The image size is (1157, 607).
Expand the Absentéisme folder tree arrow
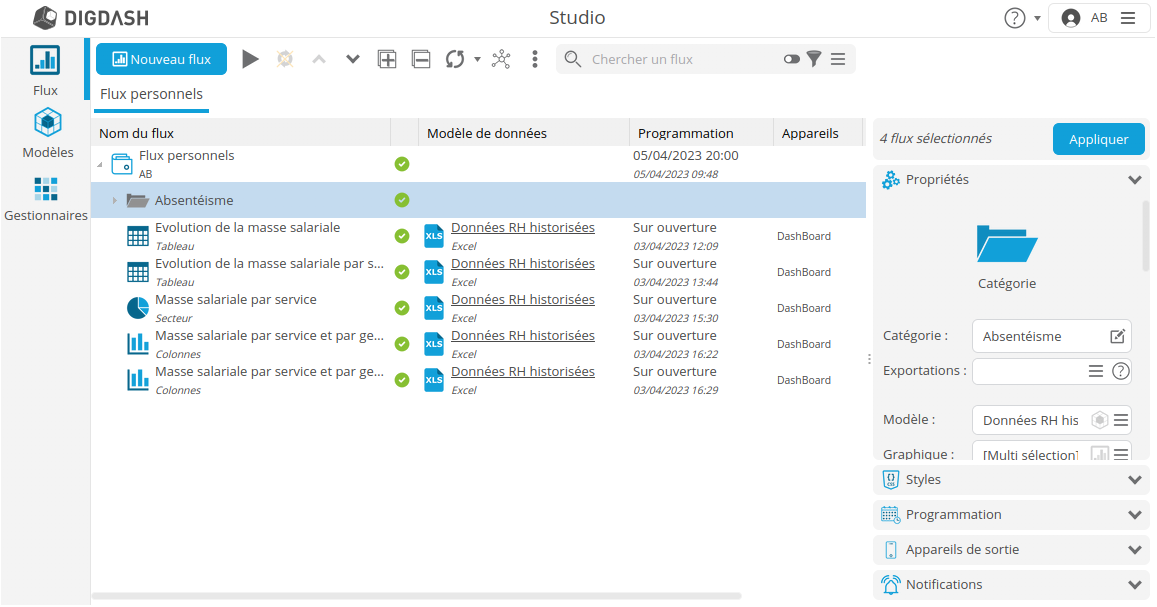point(114,200)
